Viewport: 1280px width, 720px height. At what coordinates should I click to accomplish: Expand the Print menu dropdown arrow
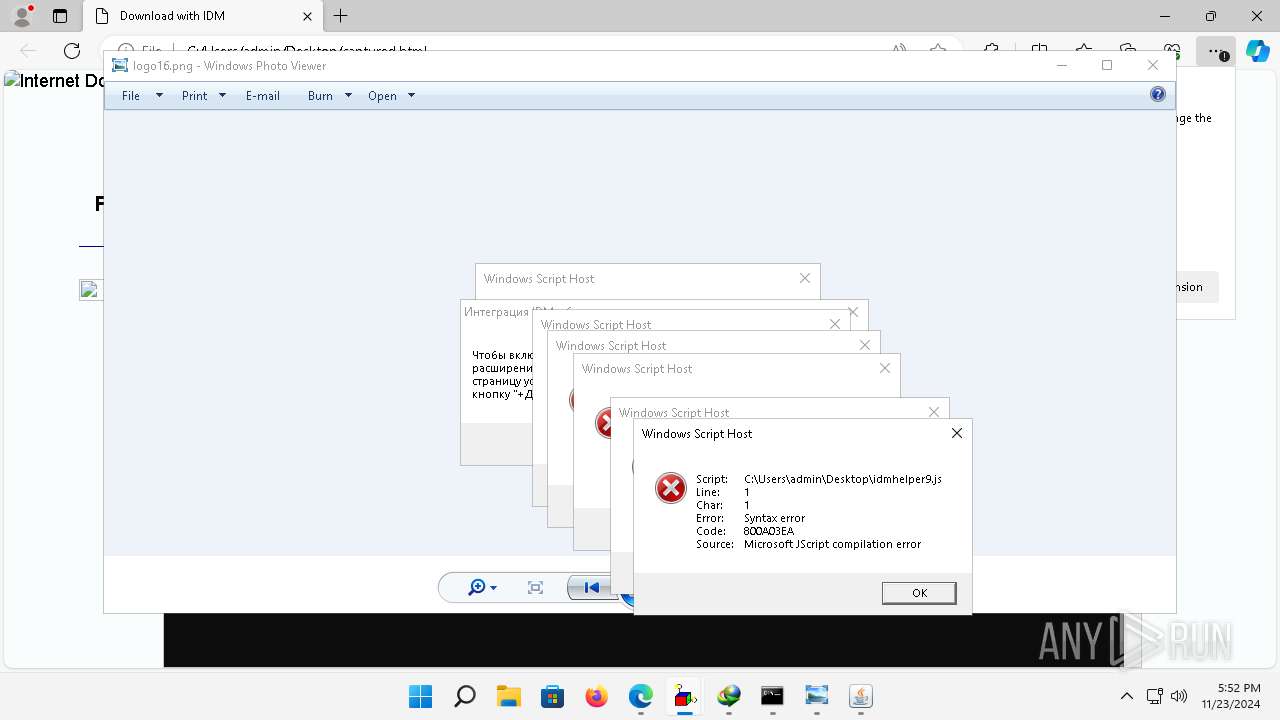(x=222, y=96)
